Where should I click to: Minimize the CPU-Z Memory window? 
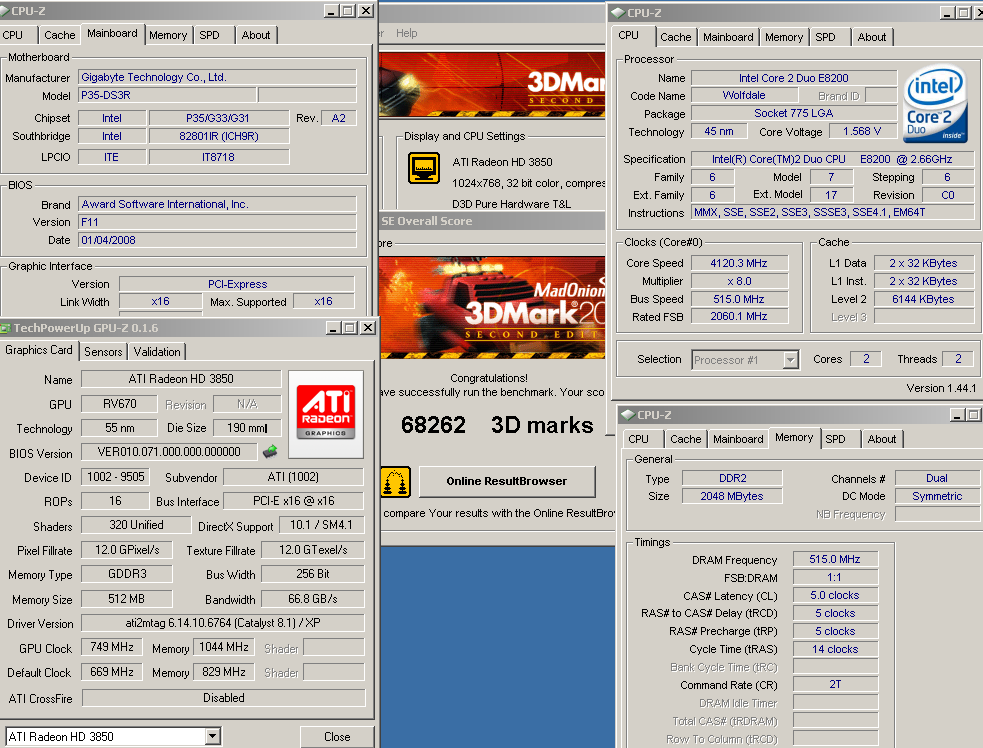point(957,414)
